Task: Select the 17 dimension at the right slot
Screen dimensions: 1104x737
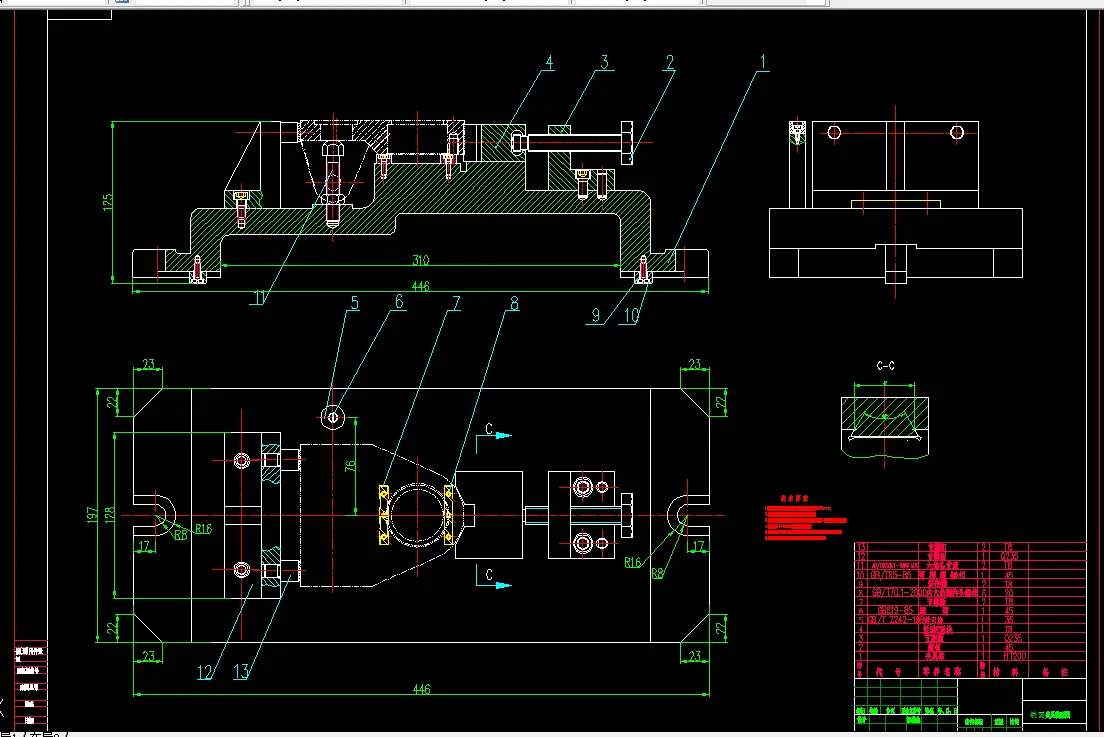Action: 698,546
